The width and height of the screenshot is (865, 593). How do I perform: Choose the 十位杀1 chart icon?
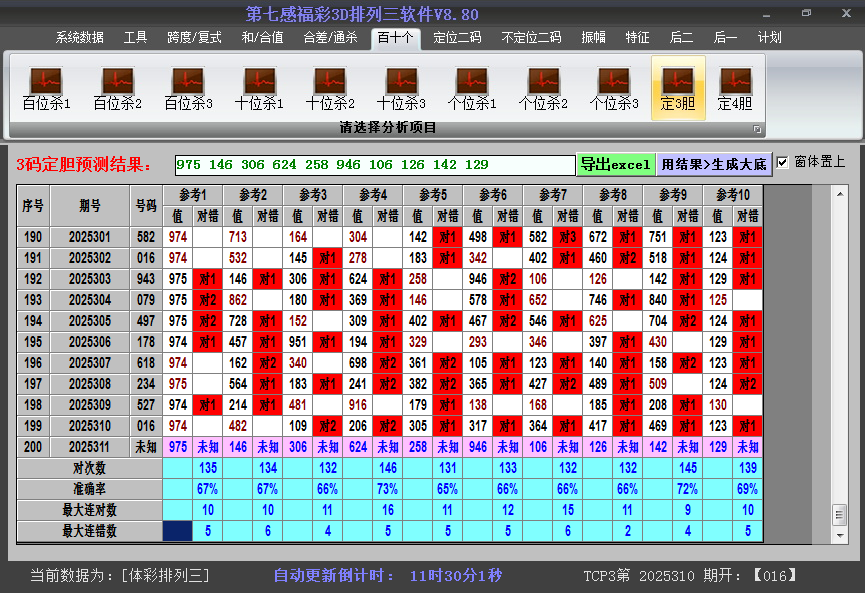pyautogui.click(x=259, y=88)
